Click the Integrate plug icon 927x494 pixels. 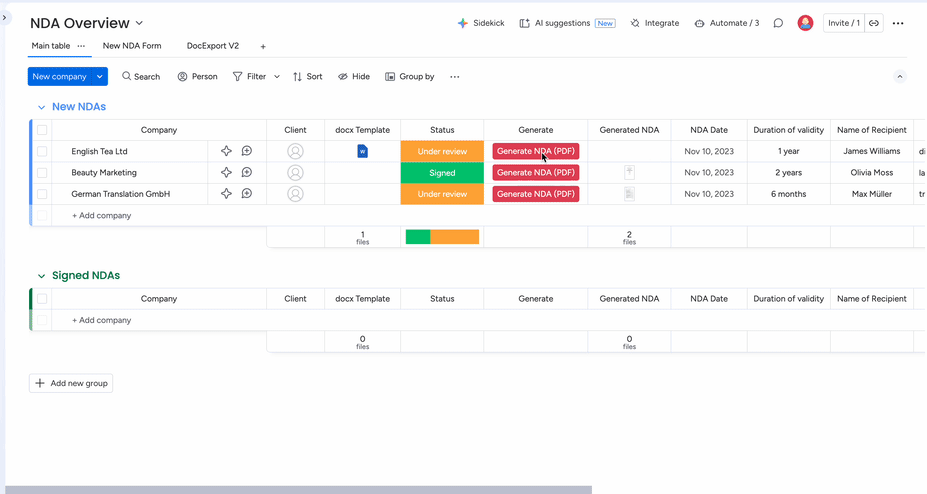point(635,23)
